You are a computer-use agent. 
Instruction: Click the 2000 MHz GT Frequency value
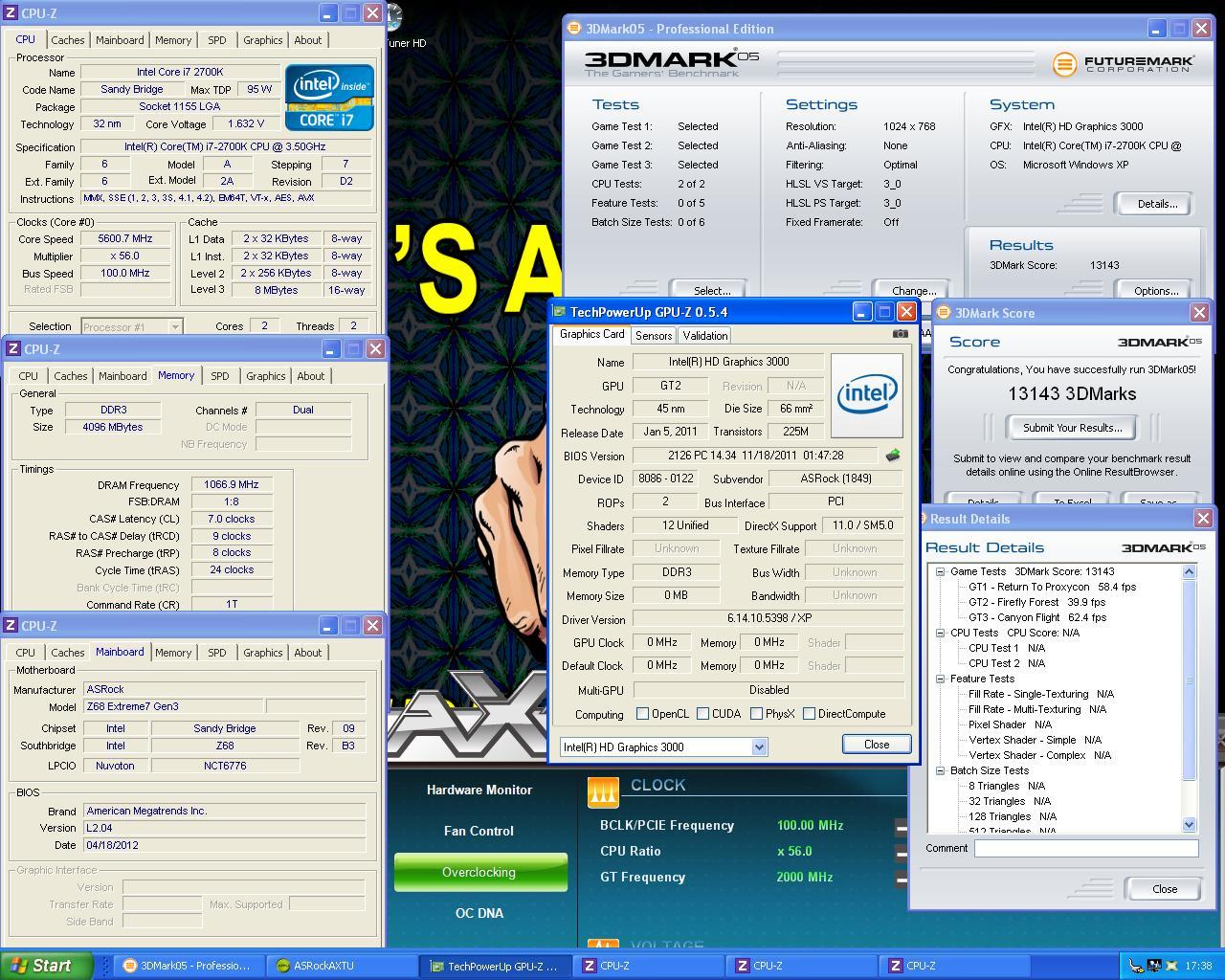805,878
